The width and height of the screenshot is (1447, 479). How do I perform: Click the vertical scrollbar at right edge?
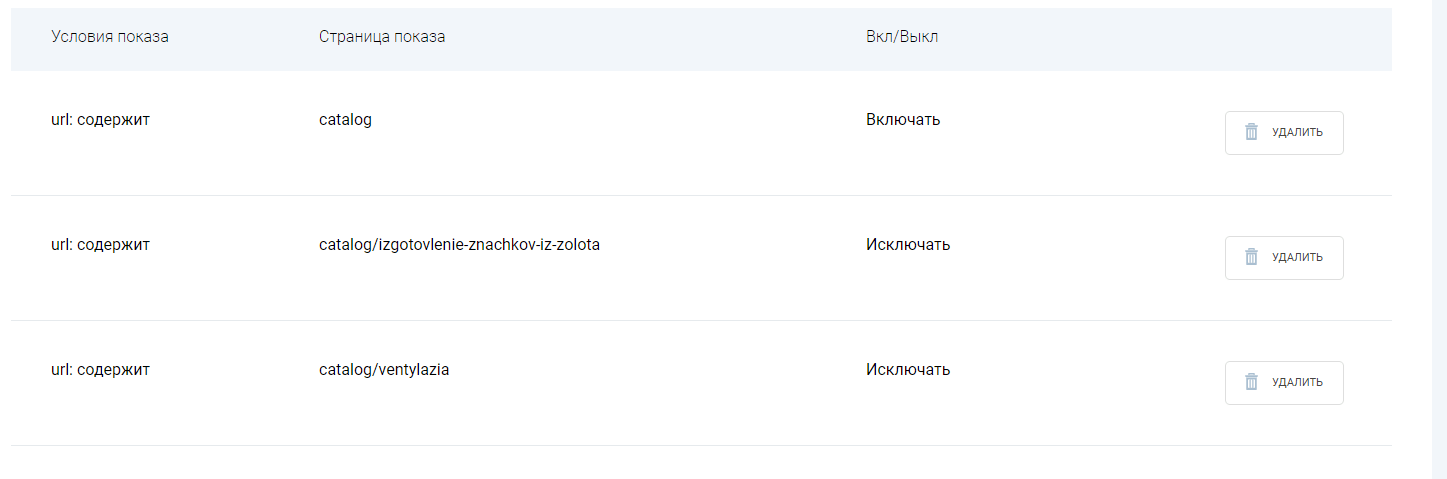point(1439,240)
